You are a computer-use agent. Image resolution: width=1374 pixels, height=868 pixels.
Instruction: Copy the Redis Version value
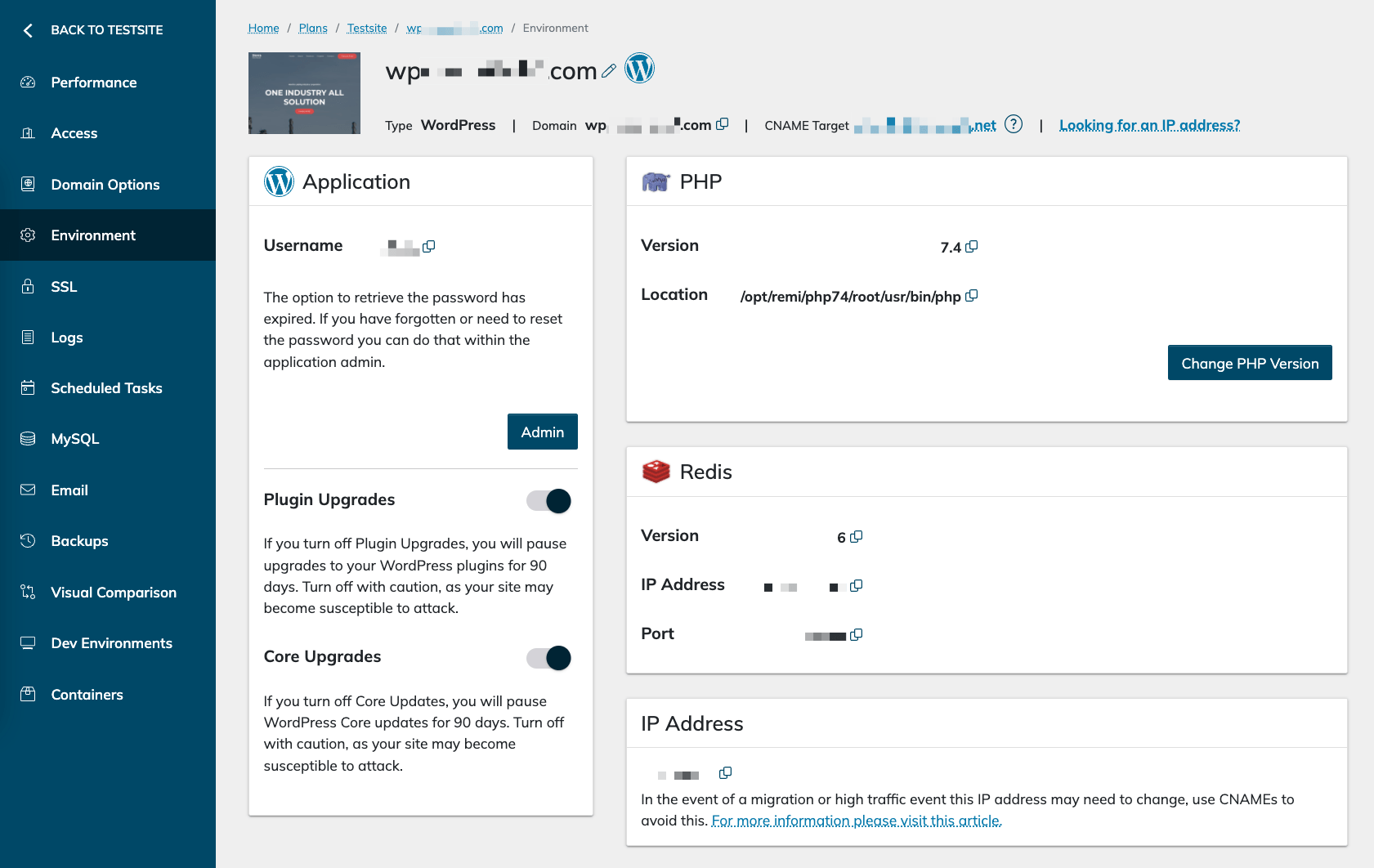pyautogui.click(x=856, y=537)
